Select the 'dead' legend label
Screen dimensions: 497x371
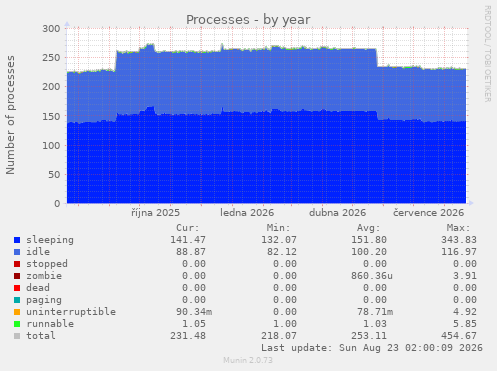[38, 288]
